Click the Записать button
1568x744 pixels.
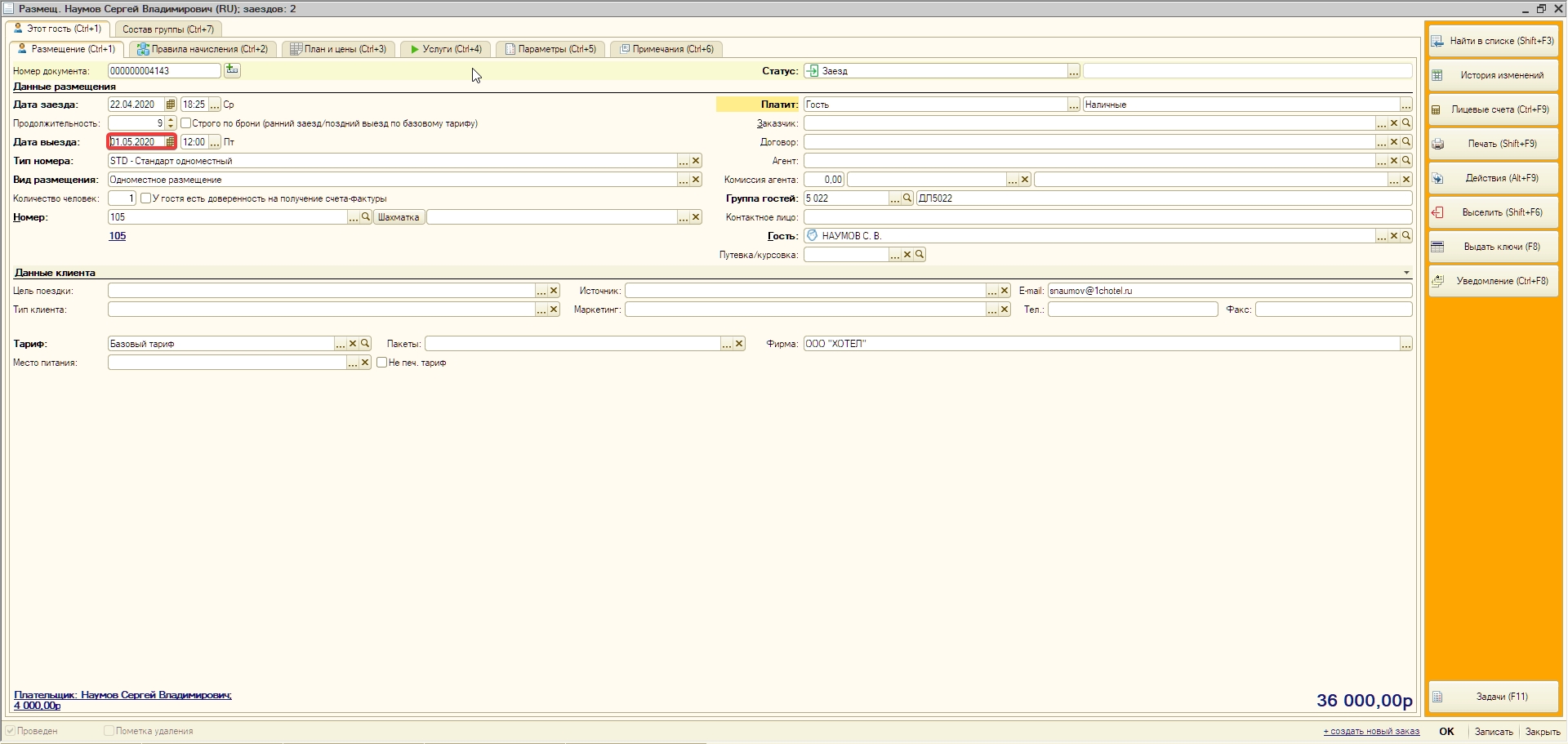(x=1494, y=732)
